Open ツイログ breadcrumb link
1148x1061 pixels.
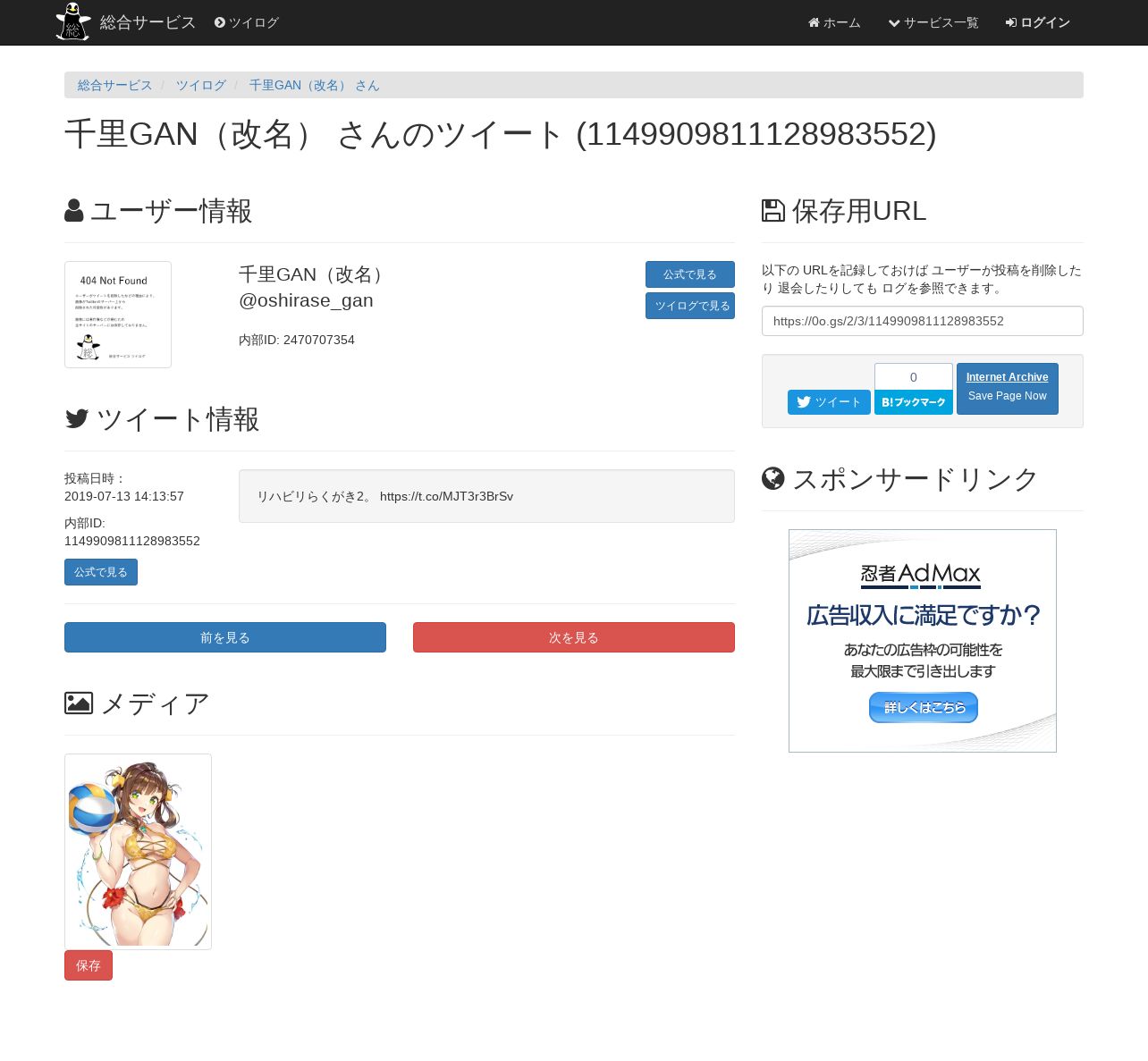coord(201,85)
